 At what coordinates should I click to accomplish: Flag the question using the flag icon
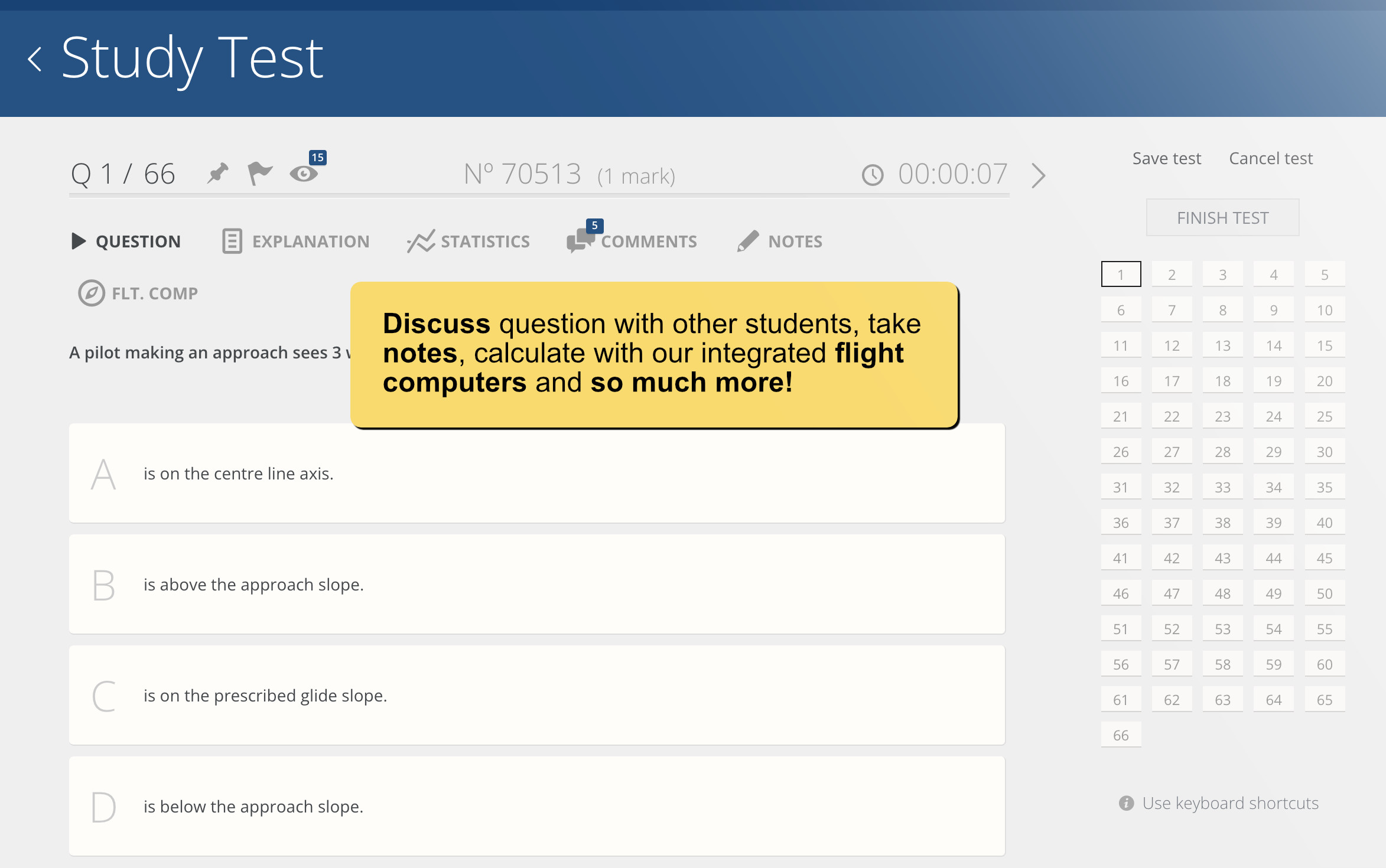click(259, 174)
